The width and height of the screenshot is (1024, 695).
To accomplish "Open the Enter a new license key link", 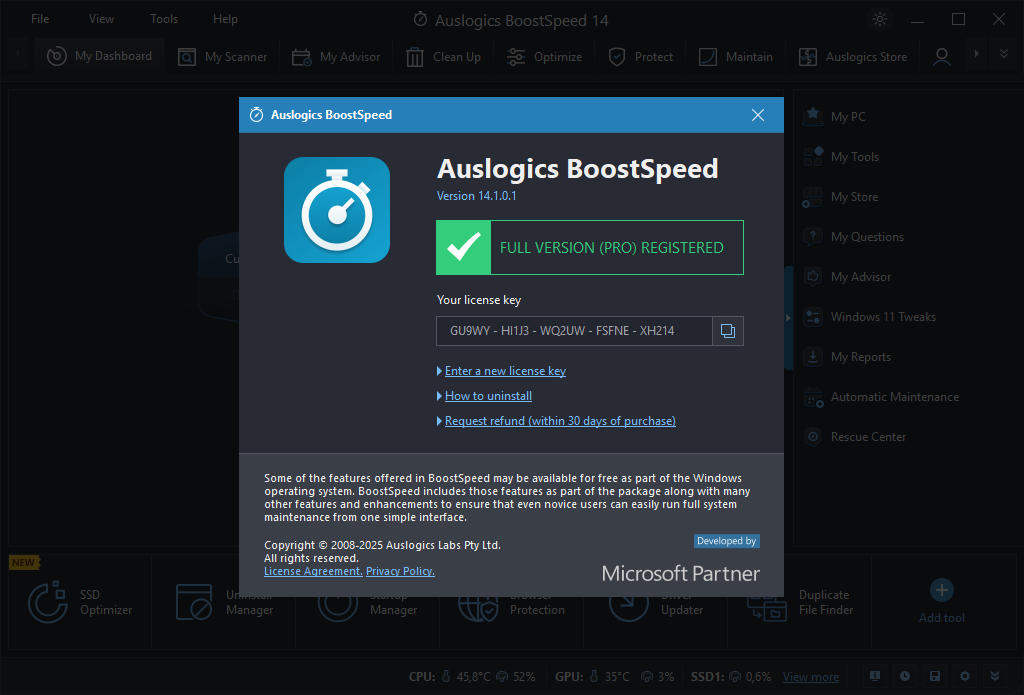I will pyautogui.click(x=505, y=371).
